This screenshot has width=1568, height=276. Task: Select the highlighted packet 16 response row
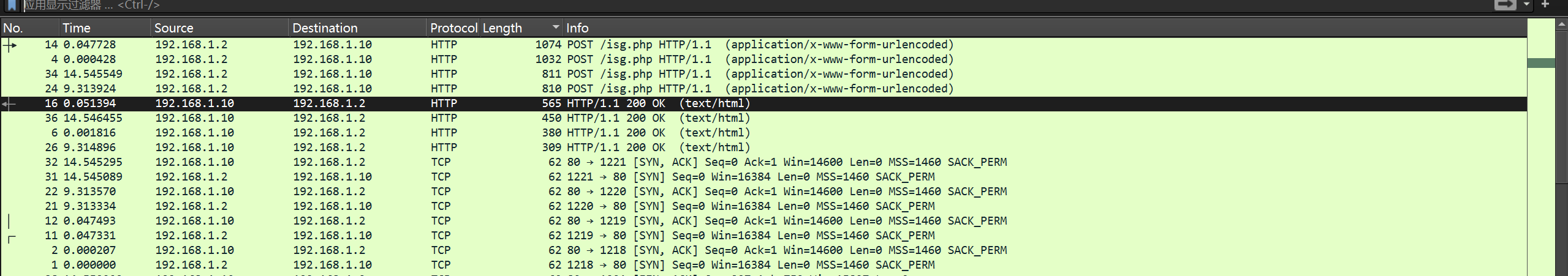click(x=763, y=103)
